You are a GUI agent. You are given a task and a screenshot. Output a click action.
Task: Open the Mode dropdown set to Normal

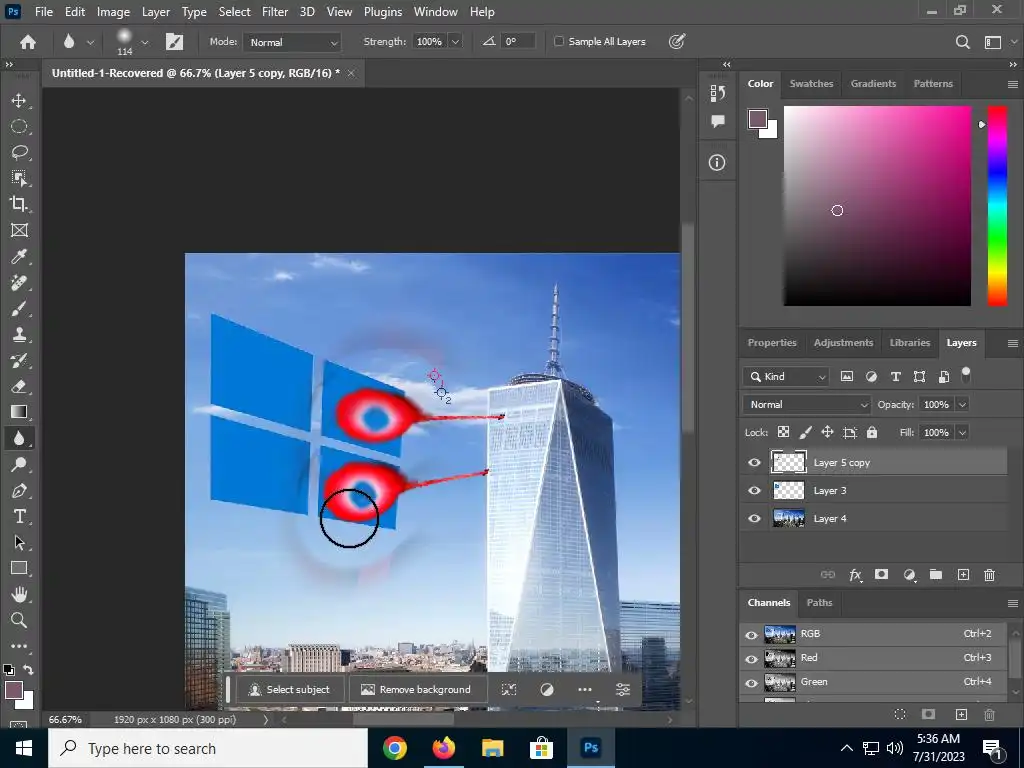tap(292, 42)
